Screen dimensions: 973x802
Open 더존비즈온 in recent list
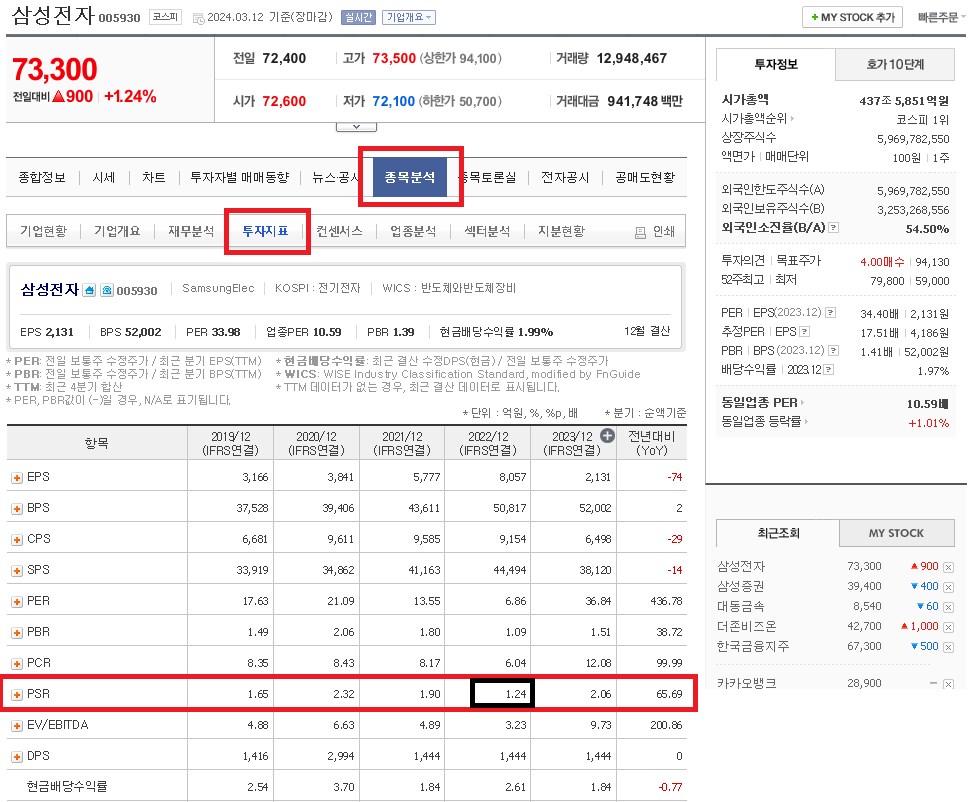point(747,627)
